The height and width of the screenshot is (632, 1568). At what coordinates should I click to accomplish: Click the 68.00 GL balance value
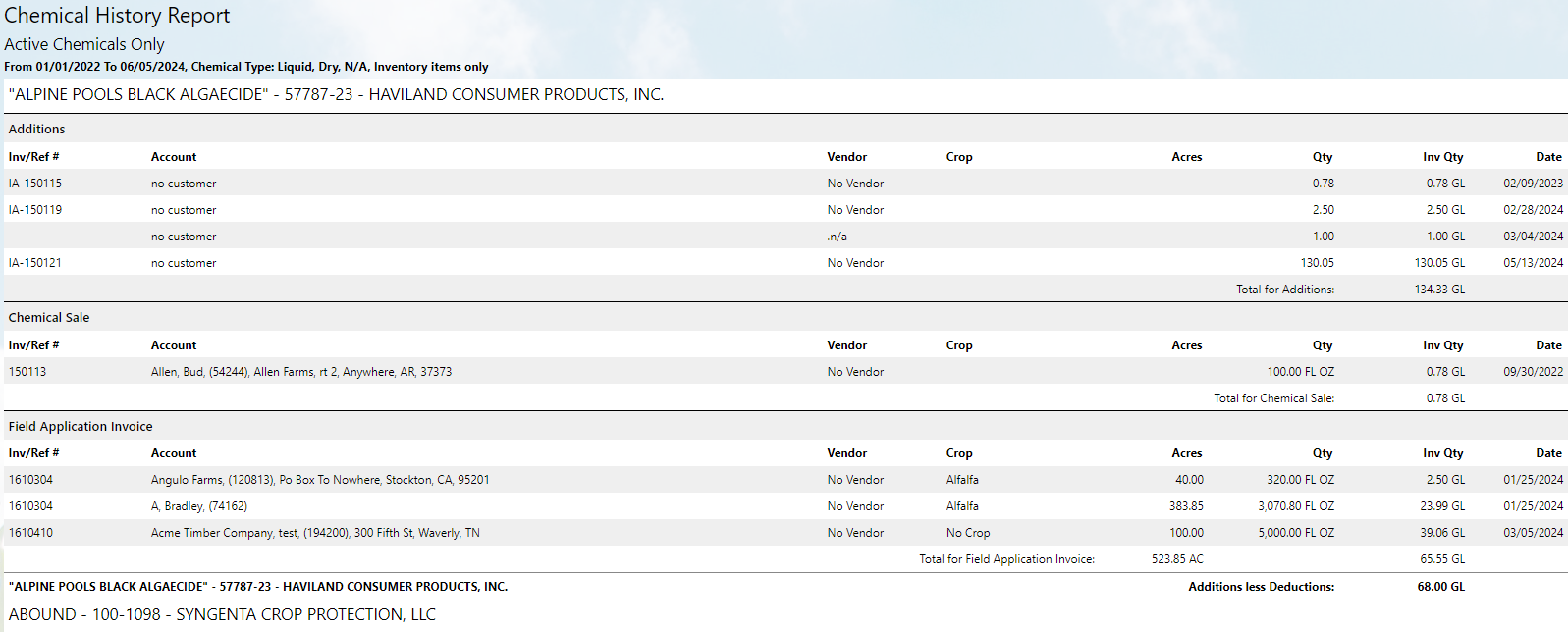[1441, 587]
